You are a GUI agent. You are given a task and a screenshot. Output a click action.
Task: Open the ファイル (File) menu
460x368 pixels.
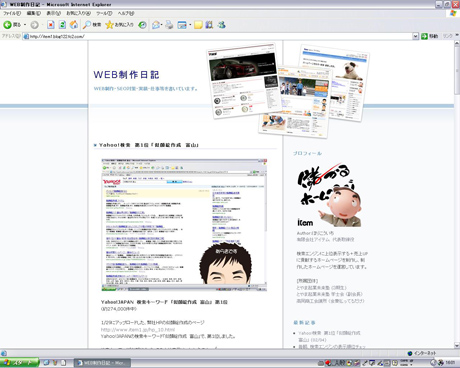[x=12, y=13]
